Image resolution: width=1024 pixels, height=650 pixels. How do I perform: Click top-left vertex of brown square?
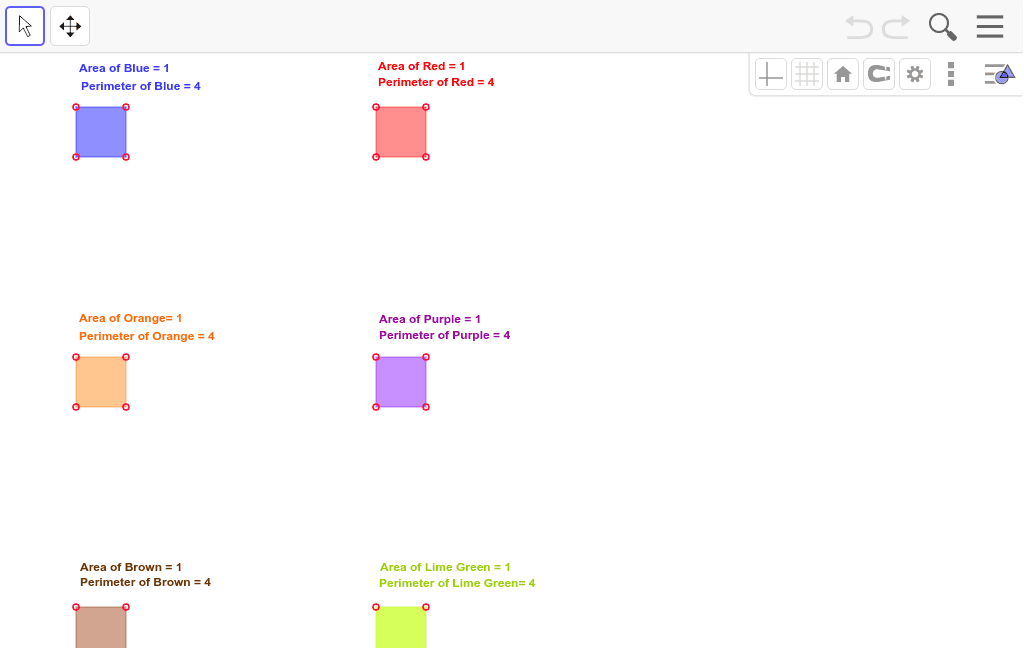(76, 608)
